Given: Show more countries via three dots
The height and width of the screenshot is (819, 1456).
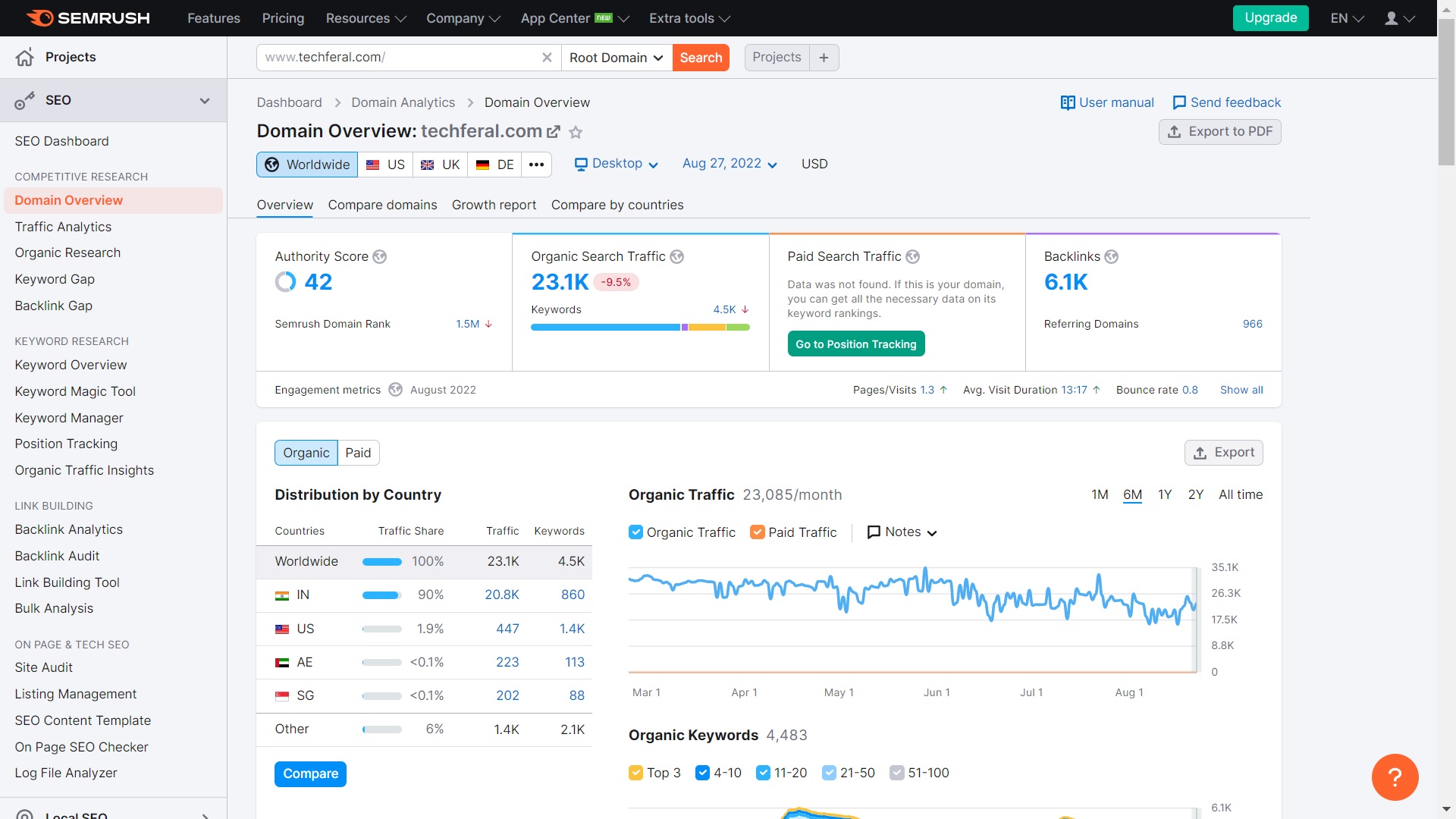Looking at the screenshot, I should pyautogui.click(x=536, y=165).
